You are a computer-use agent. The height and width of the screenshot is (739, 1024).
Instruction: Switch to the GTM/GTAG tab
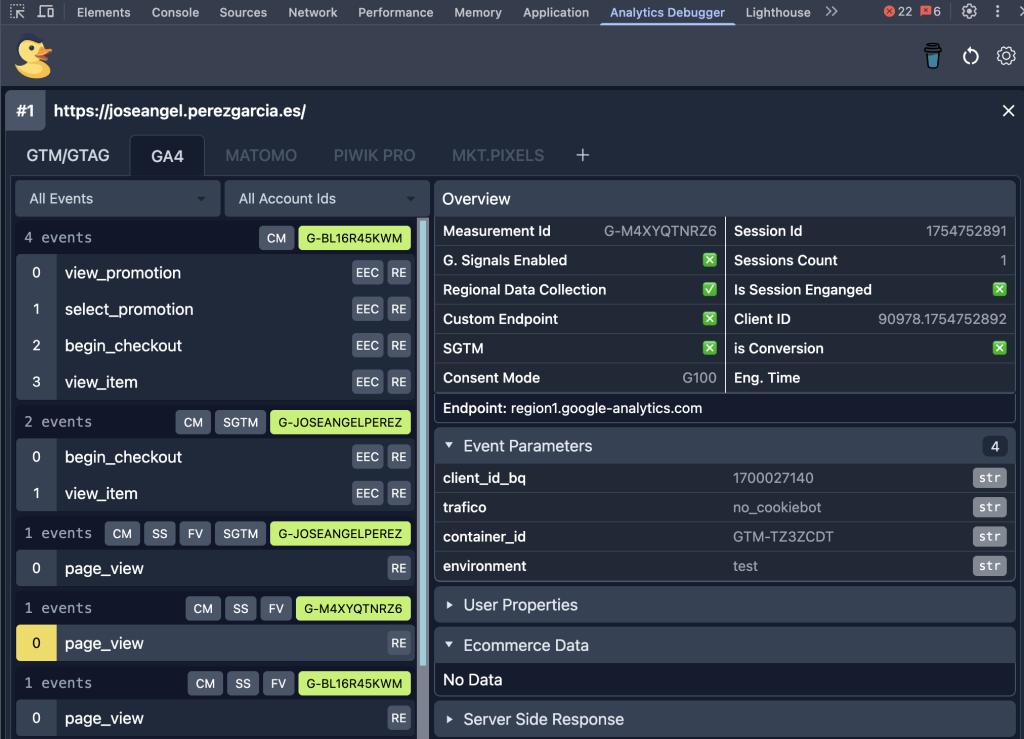coord(68,155)
